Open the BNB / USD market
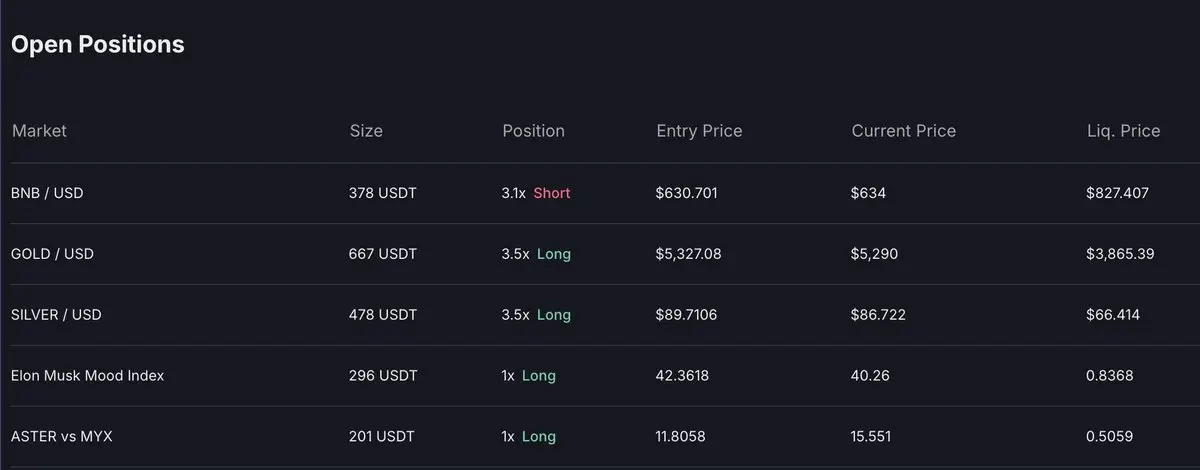1200x470 pixels. click(x=47, y=193)
